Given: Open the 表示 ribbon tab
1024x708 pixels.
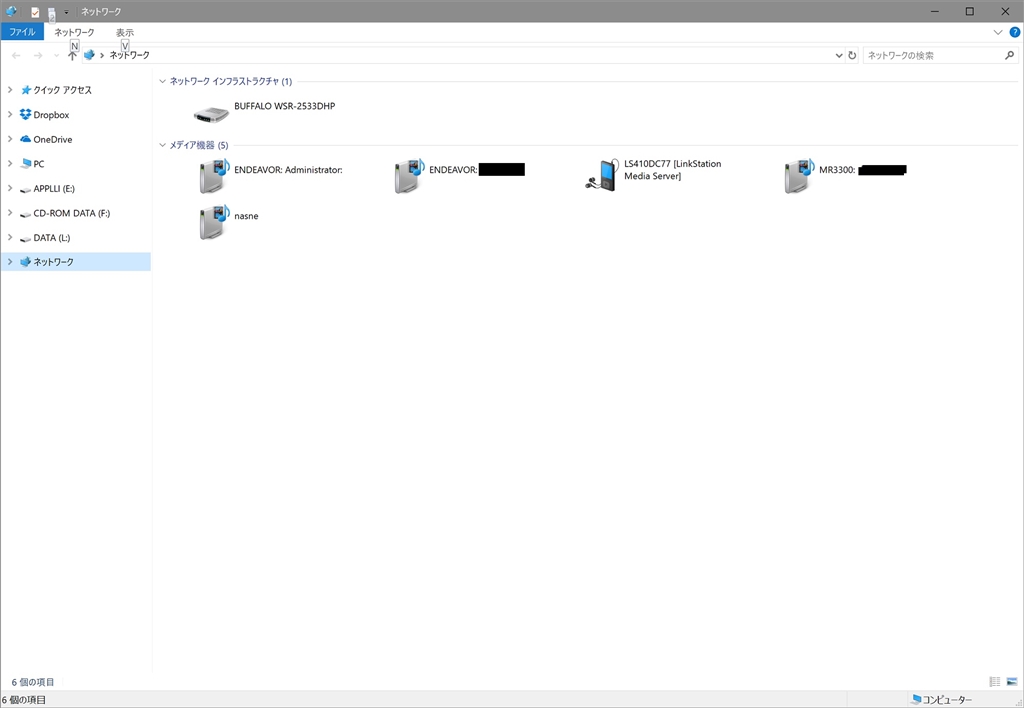Looking at the screenshot, I should (x=125, y=32).
